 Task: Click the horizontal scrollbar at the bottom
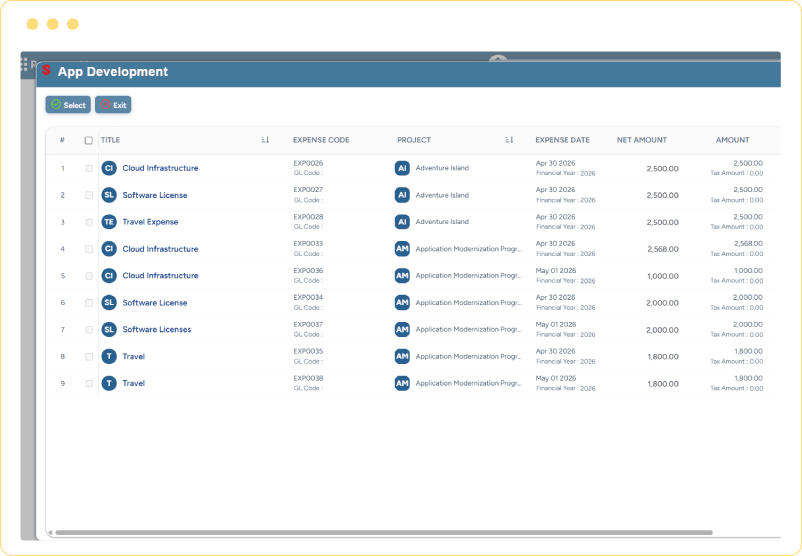tap(384, 532)
